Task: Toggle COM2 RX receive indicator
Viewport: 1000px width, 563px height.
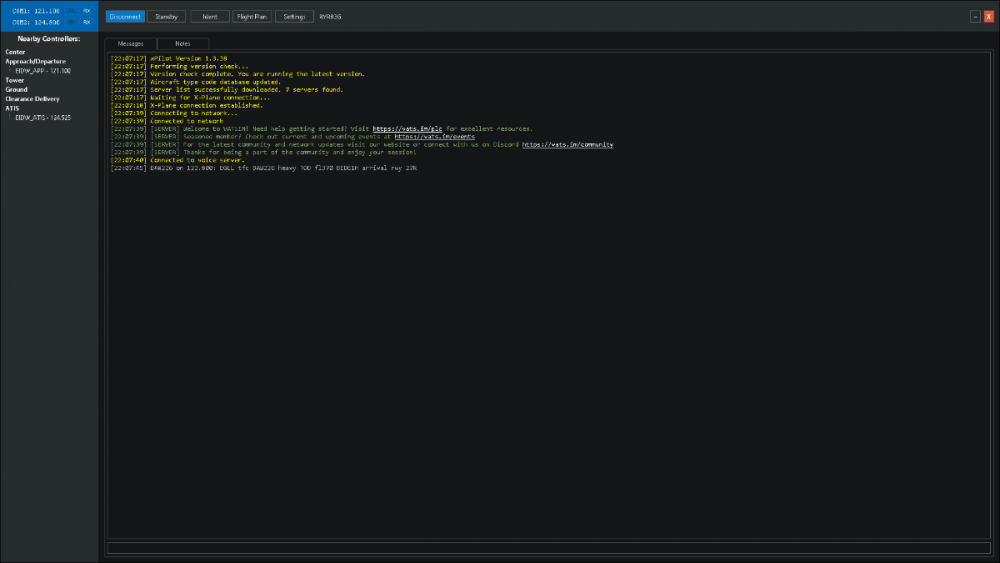Action: (87, 23)
